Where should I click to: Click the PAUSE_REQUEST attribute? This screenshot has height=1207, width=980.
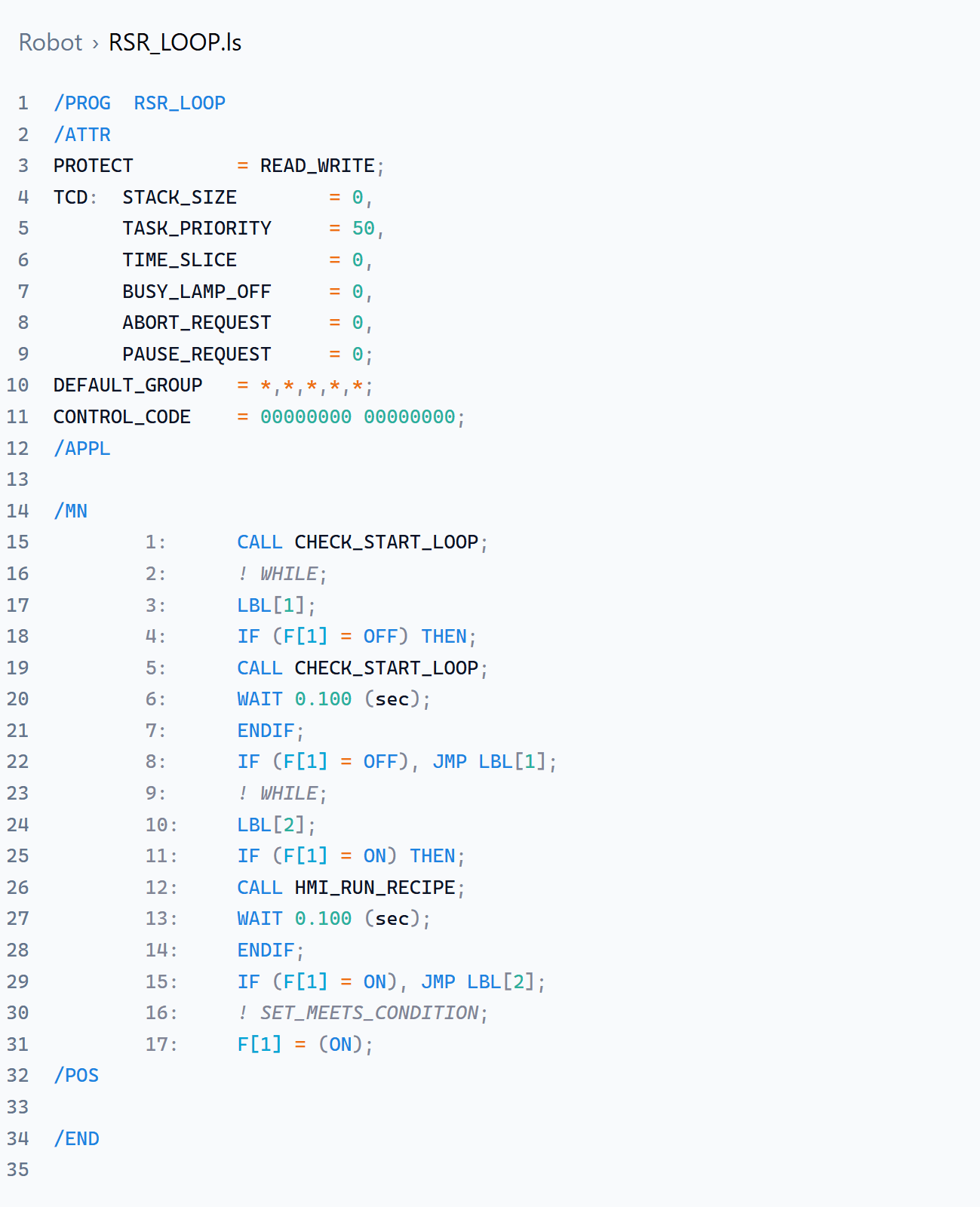(x=197, y=355)
